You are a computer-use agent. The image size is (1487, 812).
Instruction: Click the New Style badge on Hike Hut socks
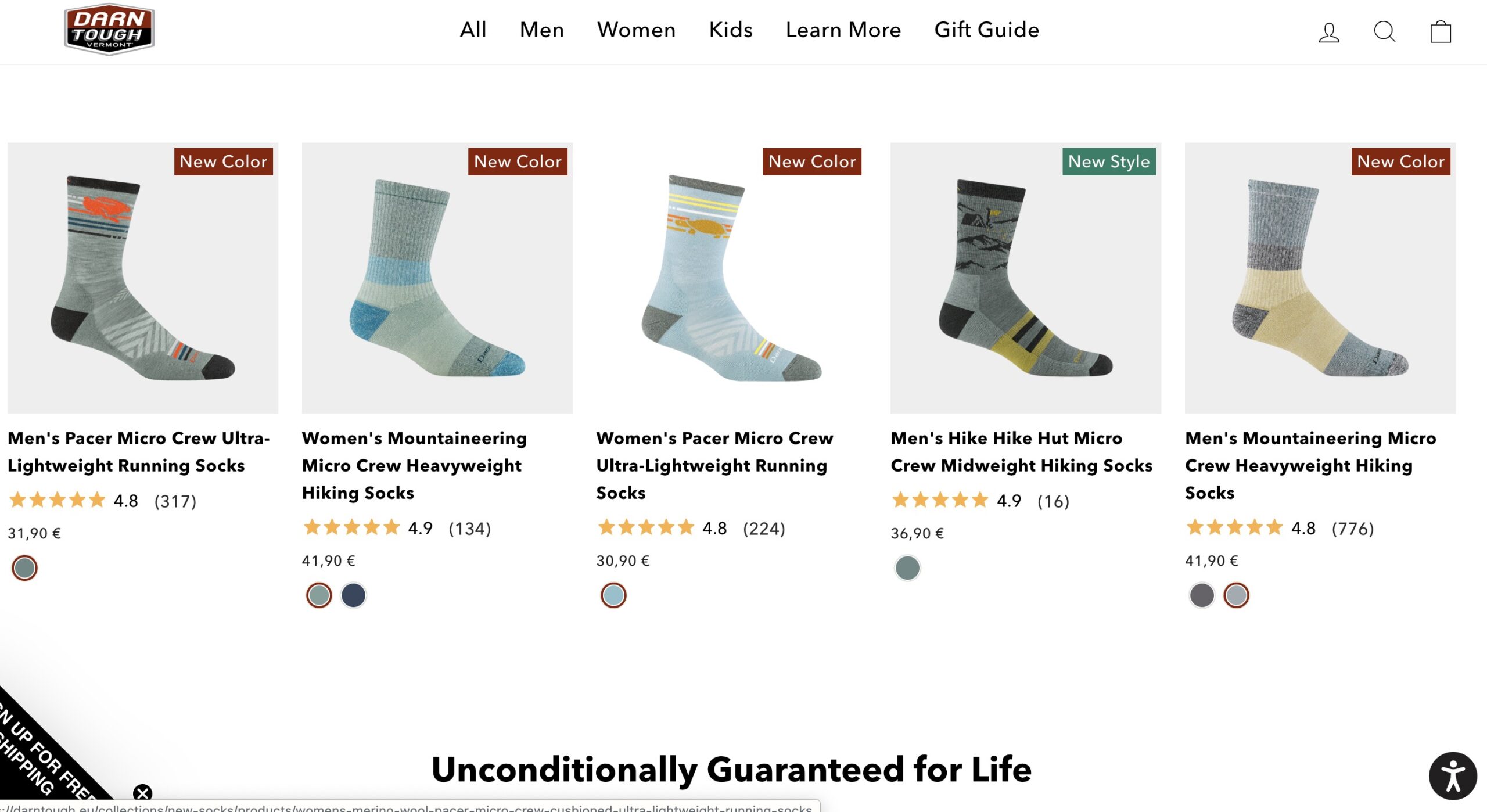(1108, 161)
